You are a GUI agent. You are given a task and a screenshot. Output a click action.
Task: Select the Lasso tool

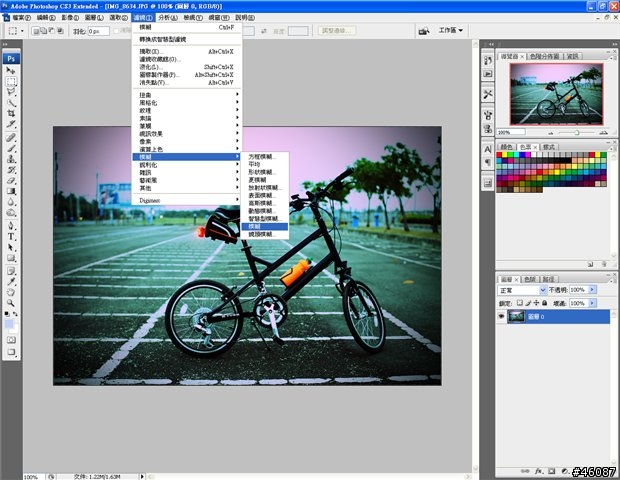coord(11,92)
